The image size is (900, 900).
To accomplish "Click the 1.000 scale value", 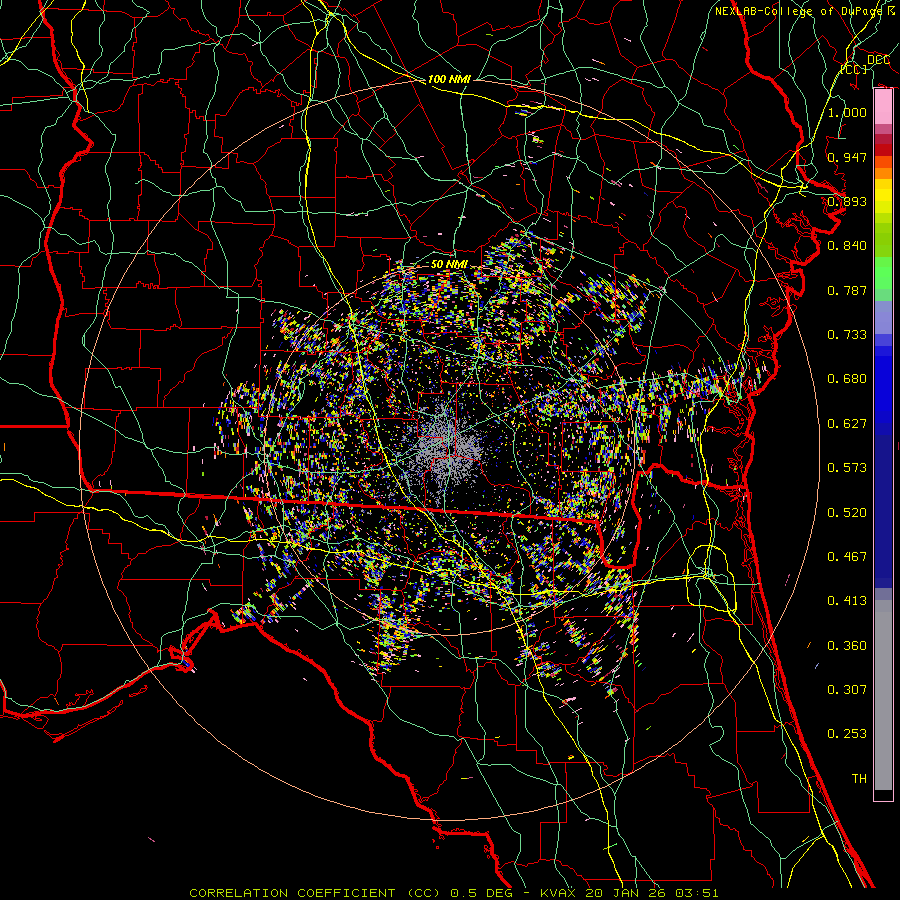I will (847, 112).
